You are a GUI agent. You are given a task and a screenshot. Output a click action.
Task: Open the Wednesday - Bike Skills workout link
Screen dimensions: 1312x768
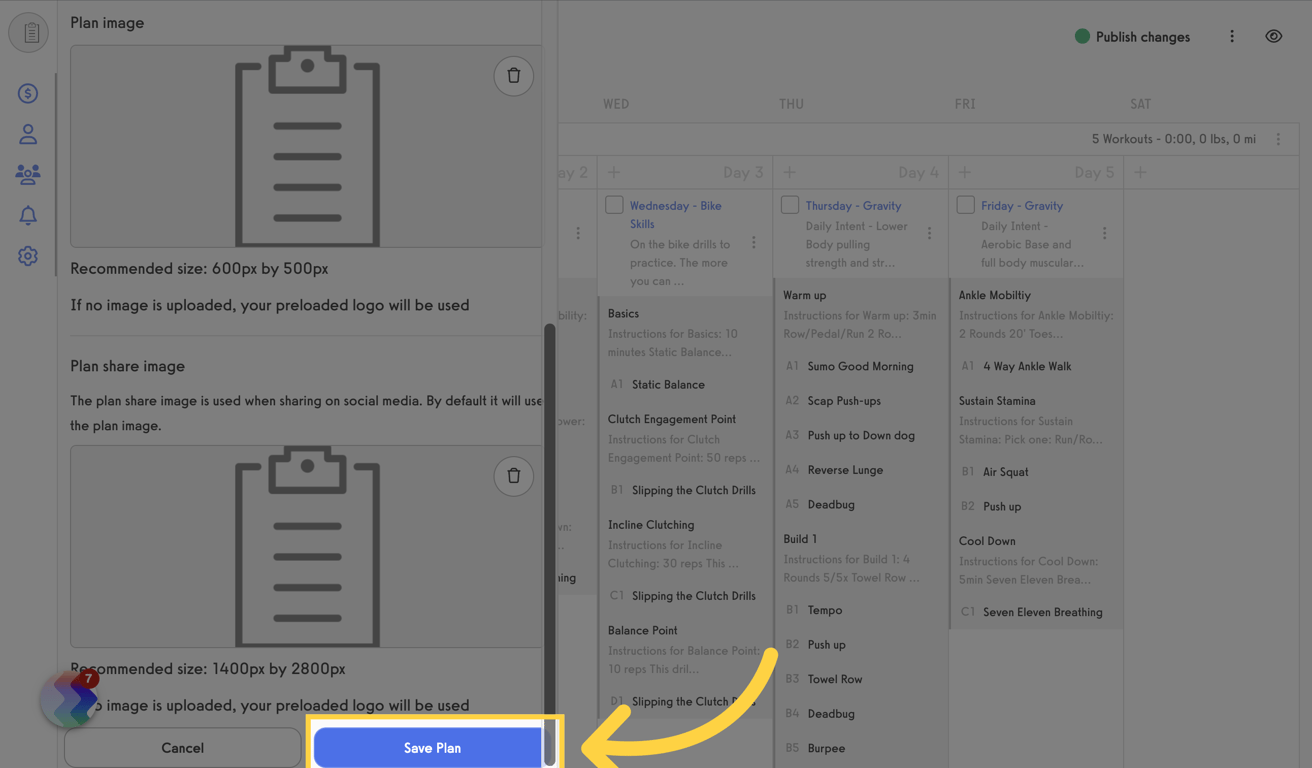pos(675,215)
